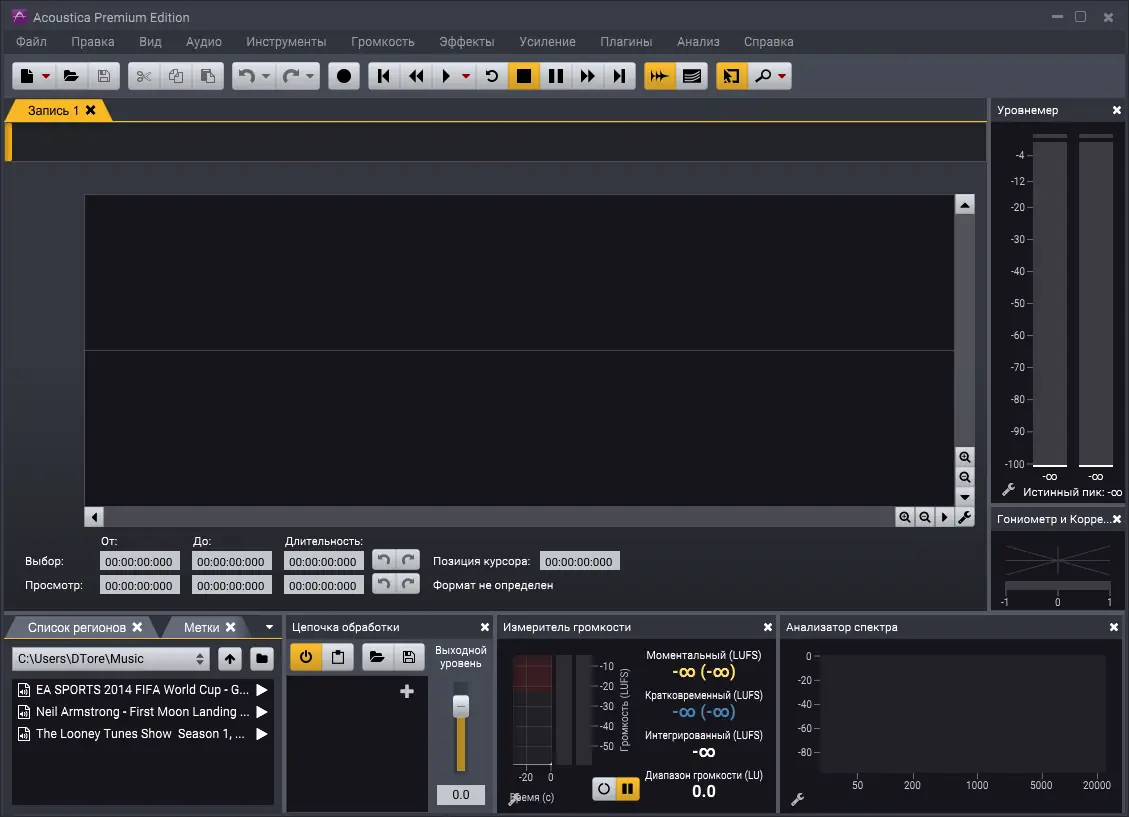Add an effect with the plus icon

click(407, 692)
